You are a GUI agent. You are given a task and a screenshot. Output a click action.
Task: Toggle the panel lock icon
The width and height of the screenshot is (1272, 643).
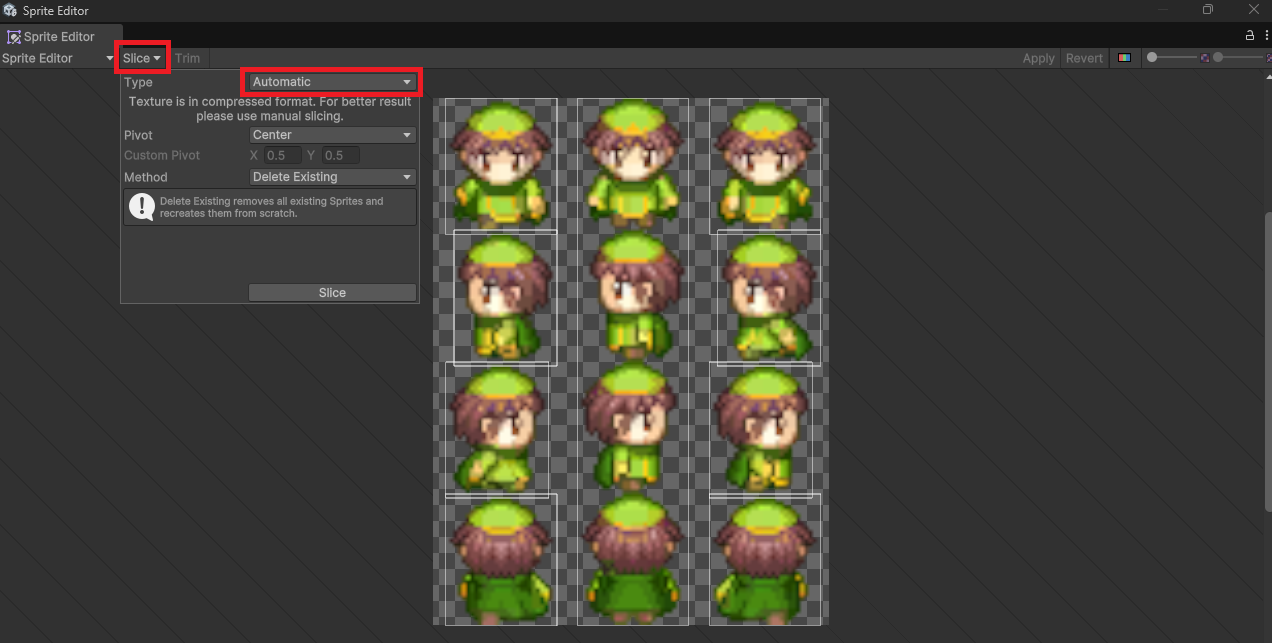[x=1248, y=35]
